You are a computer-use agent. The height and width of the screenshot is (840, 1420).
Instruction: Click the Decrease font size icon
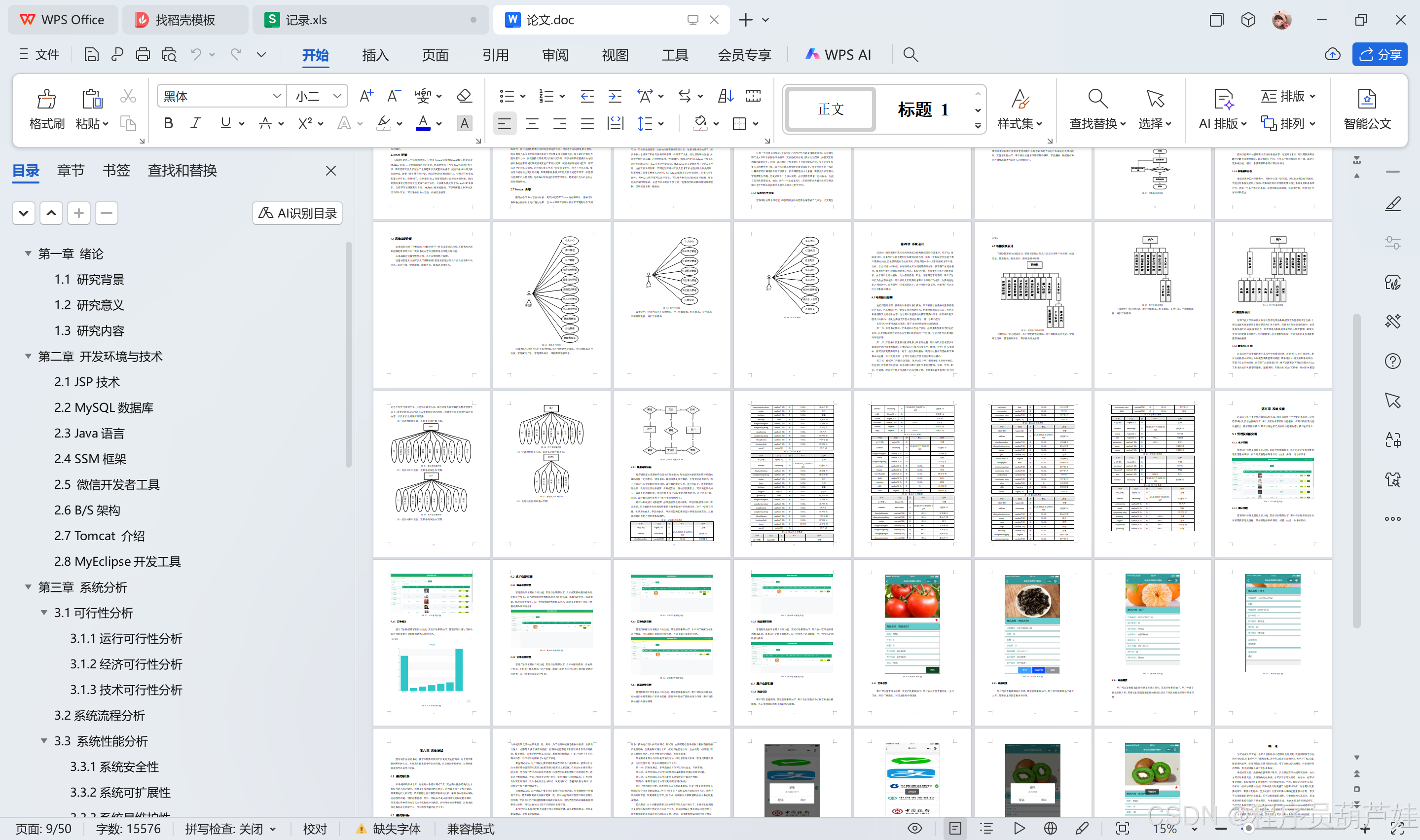point(394,96)
